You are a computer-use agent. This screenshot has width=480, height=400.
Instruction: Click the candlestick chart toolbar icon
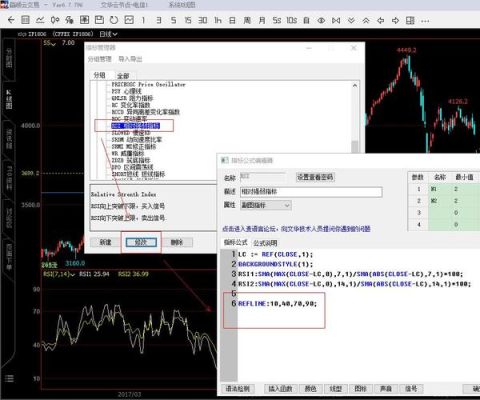(55, 20)
